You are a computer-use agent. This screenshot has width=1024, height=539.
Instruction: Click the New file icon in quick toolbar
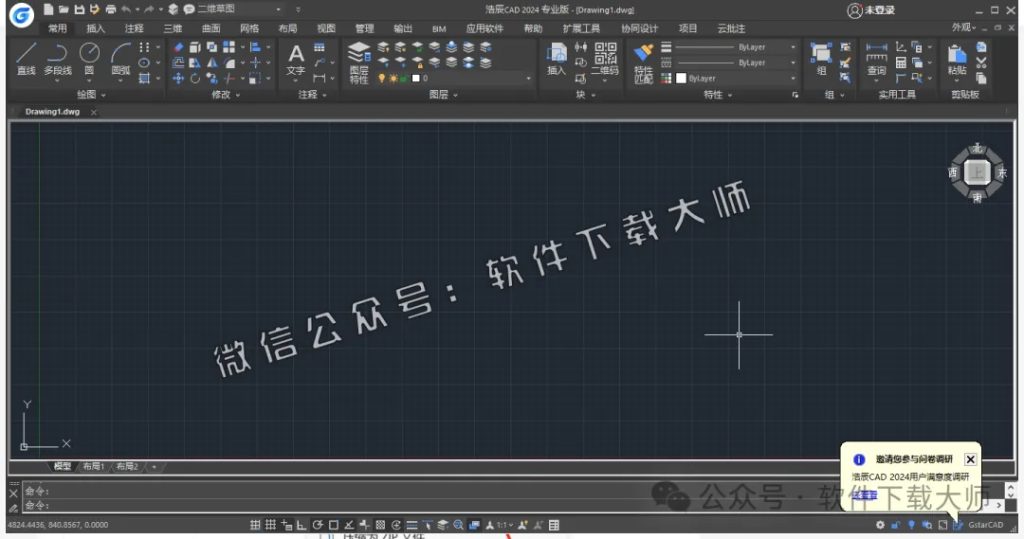(48, 9)
